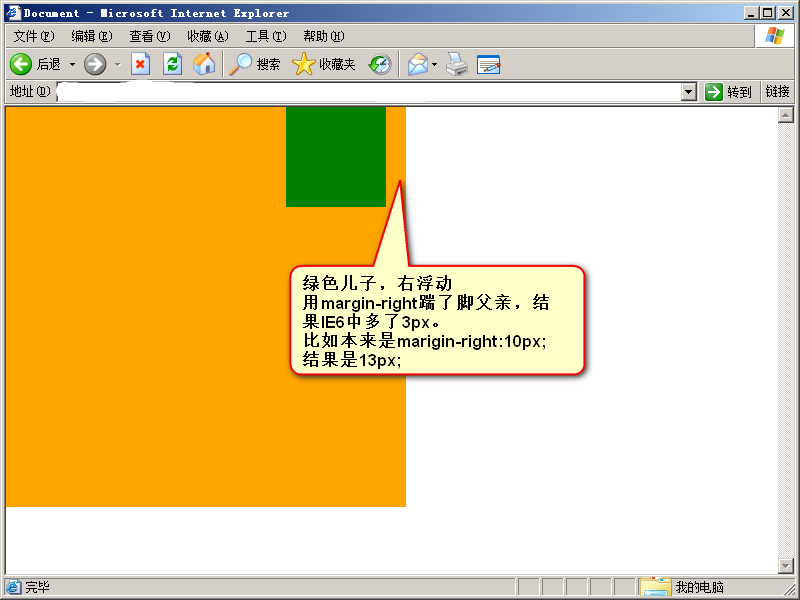800x600 pixels.
Task: Click the 转到 (Go) button
Action: click(728, 92)
